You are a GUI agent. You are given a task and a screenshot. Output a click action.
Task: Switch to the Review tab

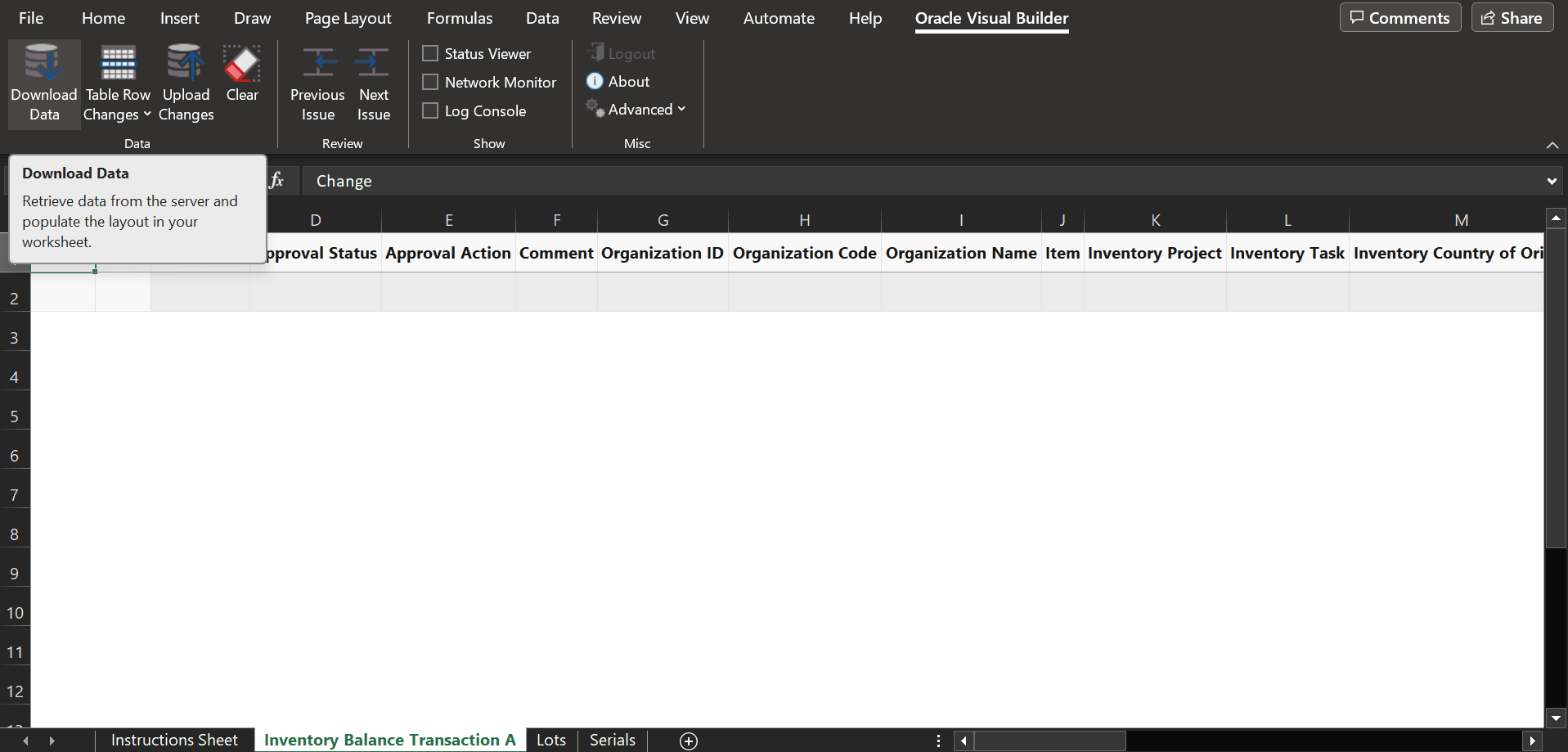(x=617, y=18)
